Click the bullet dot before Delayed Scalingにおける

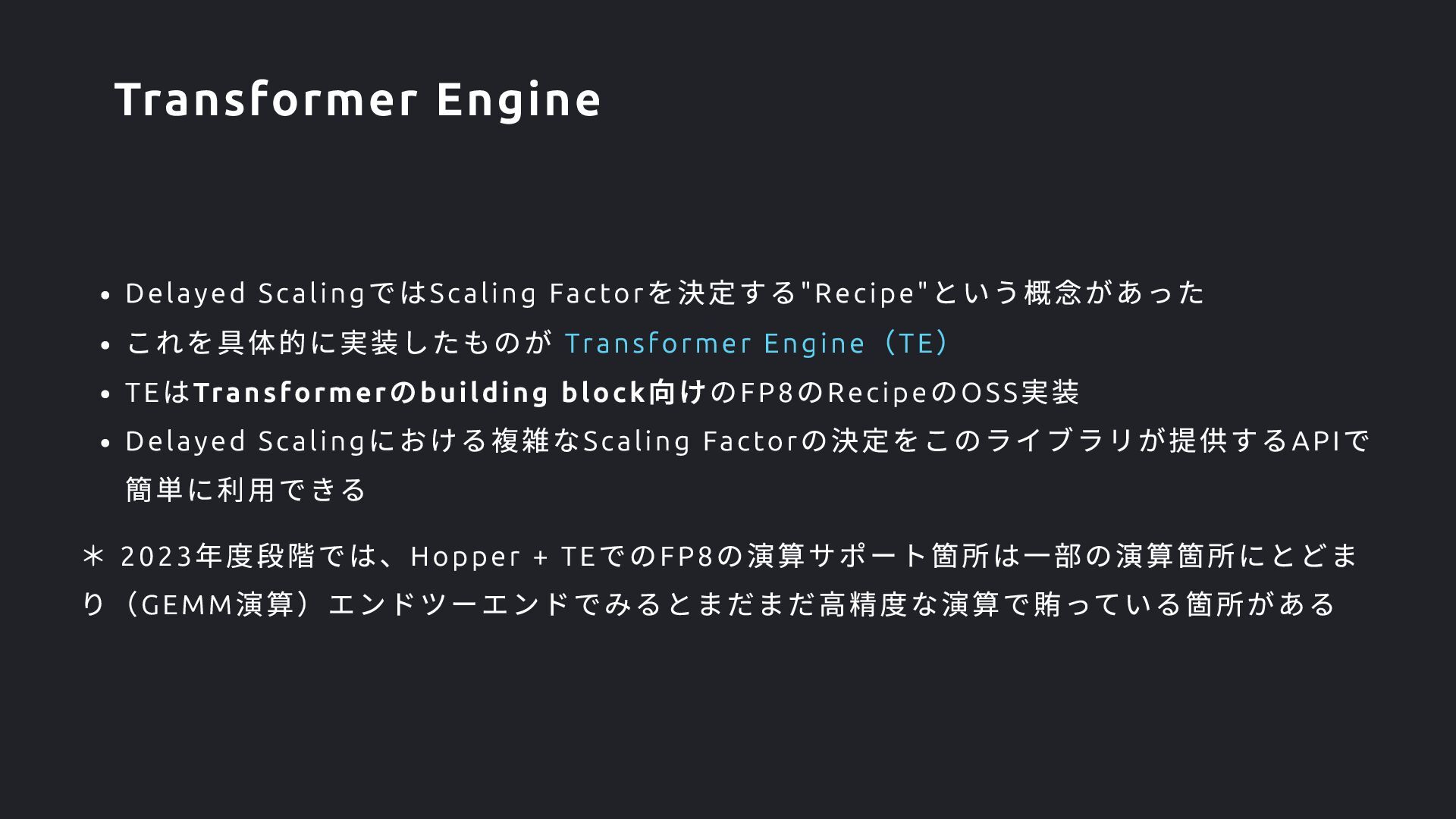coord(106,444)
